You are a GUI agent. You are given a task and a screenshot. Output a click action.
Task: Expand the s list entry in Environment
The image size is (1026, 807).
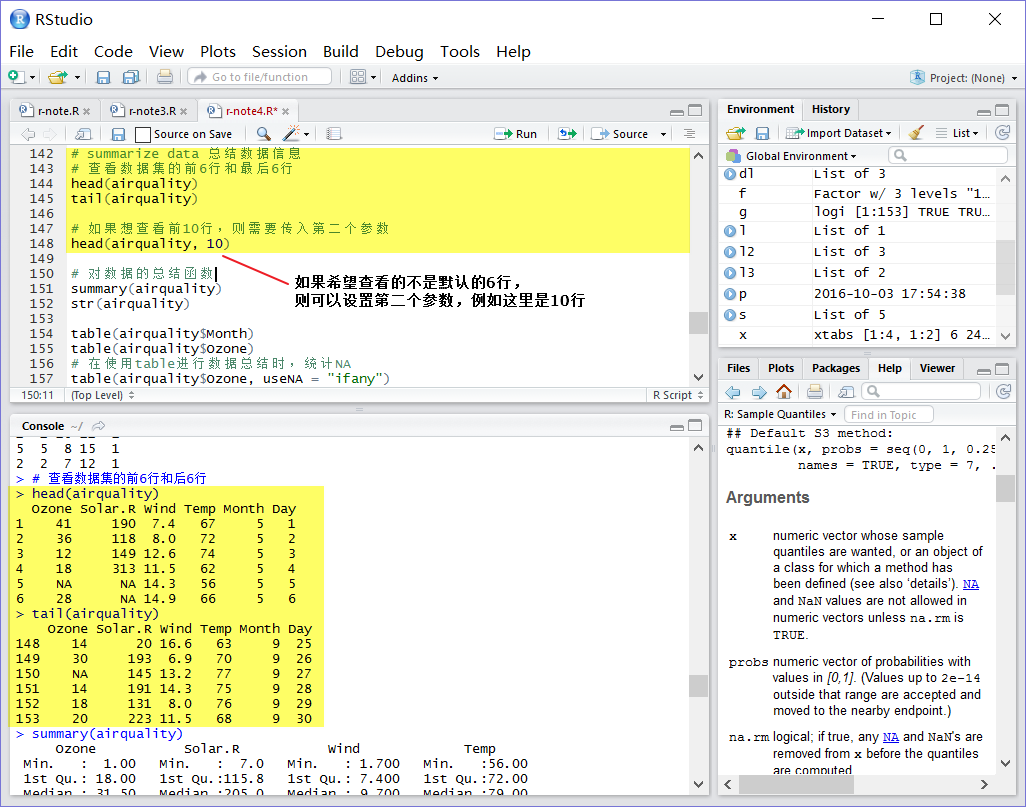tap(730, 315)
